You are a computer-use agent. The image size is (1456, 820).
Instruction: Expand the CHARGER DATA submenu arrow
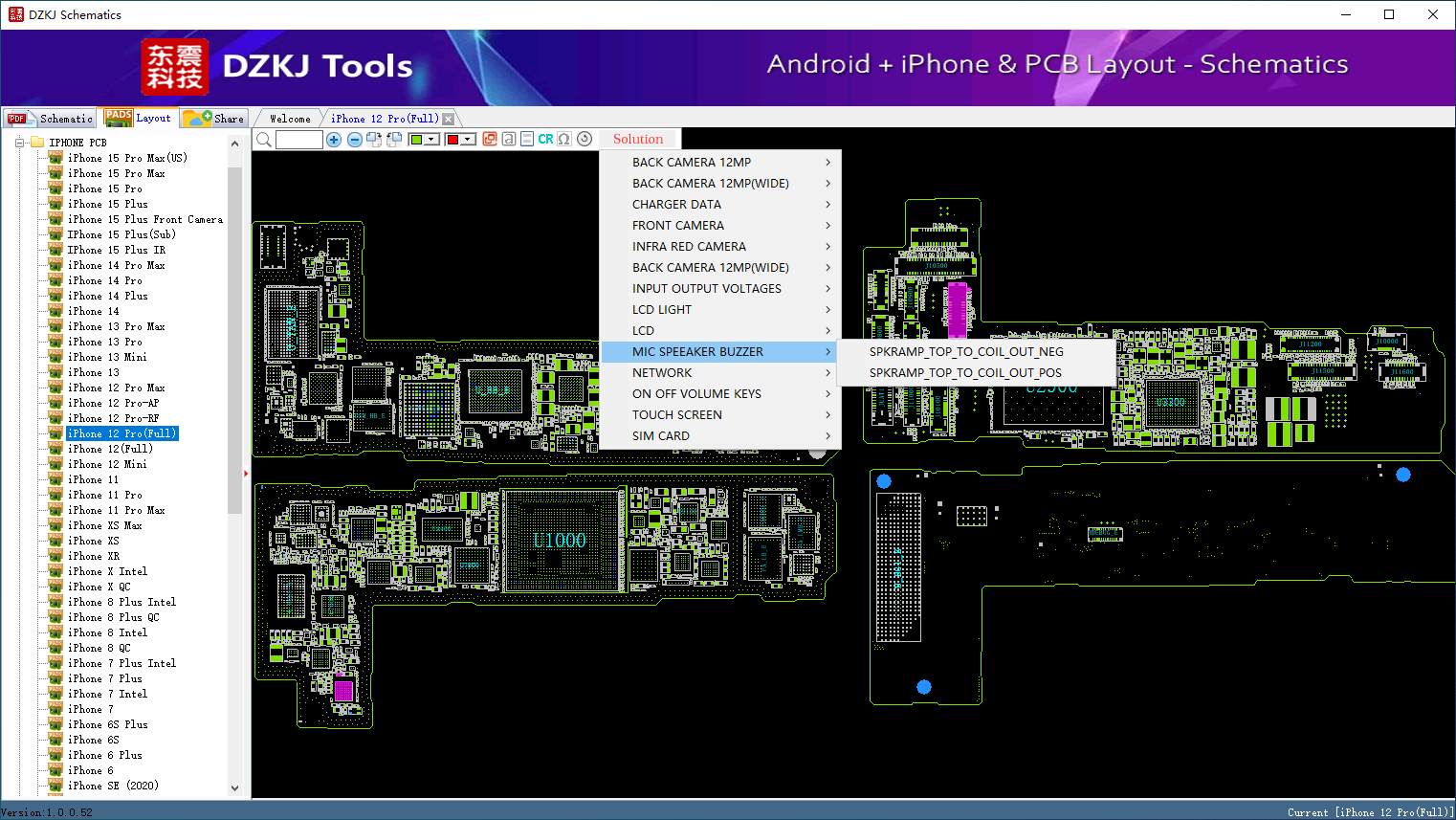[827, 205]
